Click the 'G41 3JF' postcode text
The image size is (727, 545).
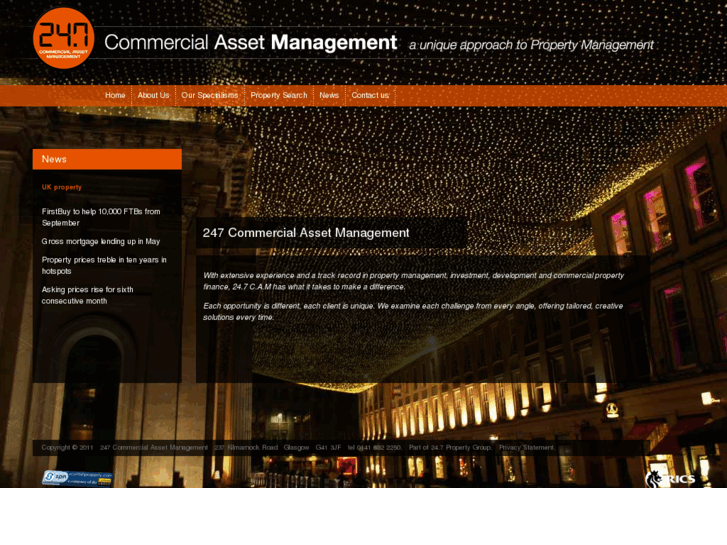click(328, 448)
